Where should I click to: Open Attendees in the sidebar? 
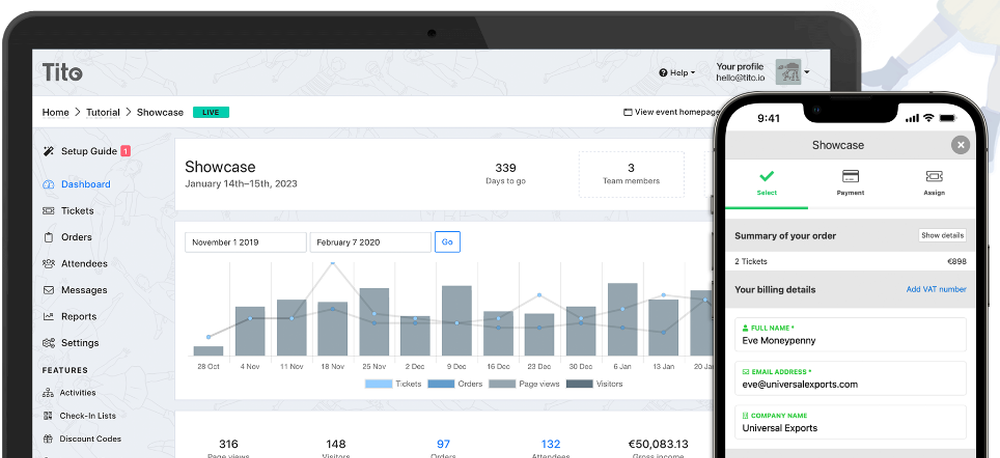[x=84, y=263]
